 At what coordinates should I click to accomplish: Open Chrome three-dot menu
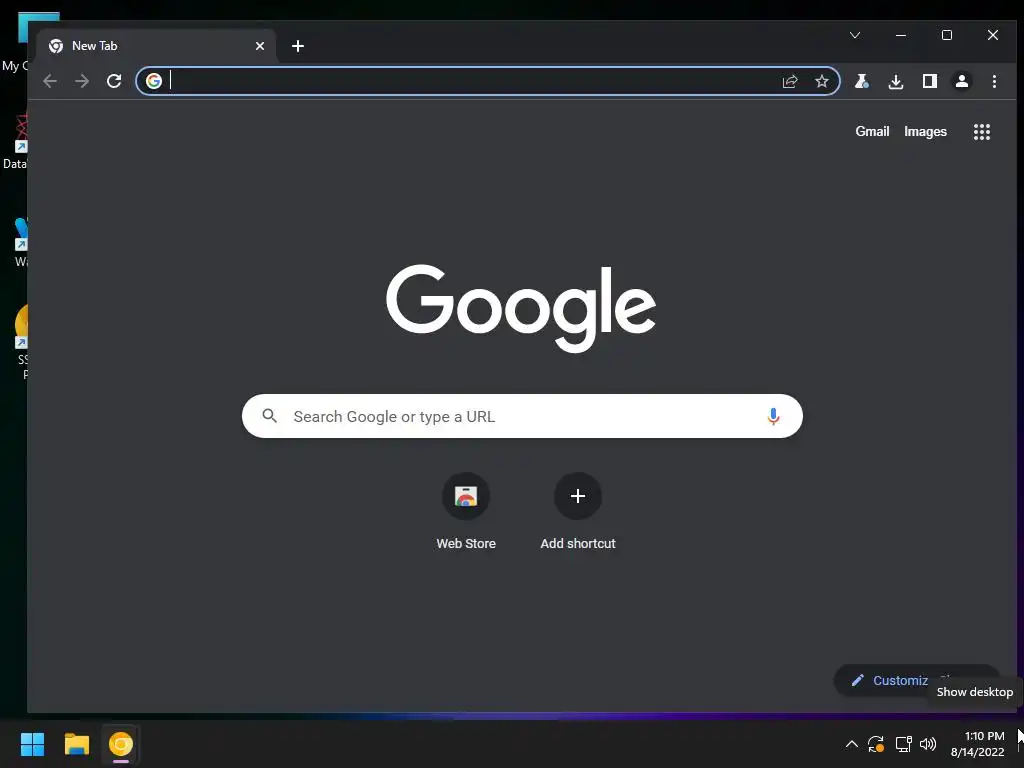(994, 81)
